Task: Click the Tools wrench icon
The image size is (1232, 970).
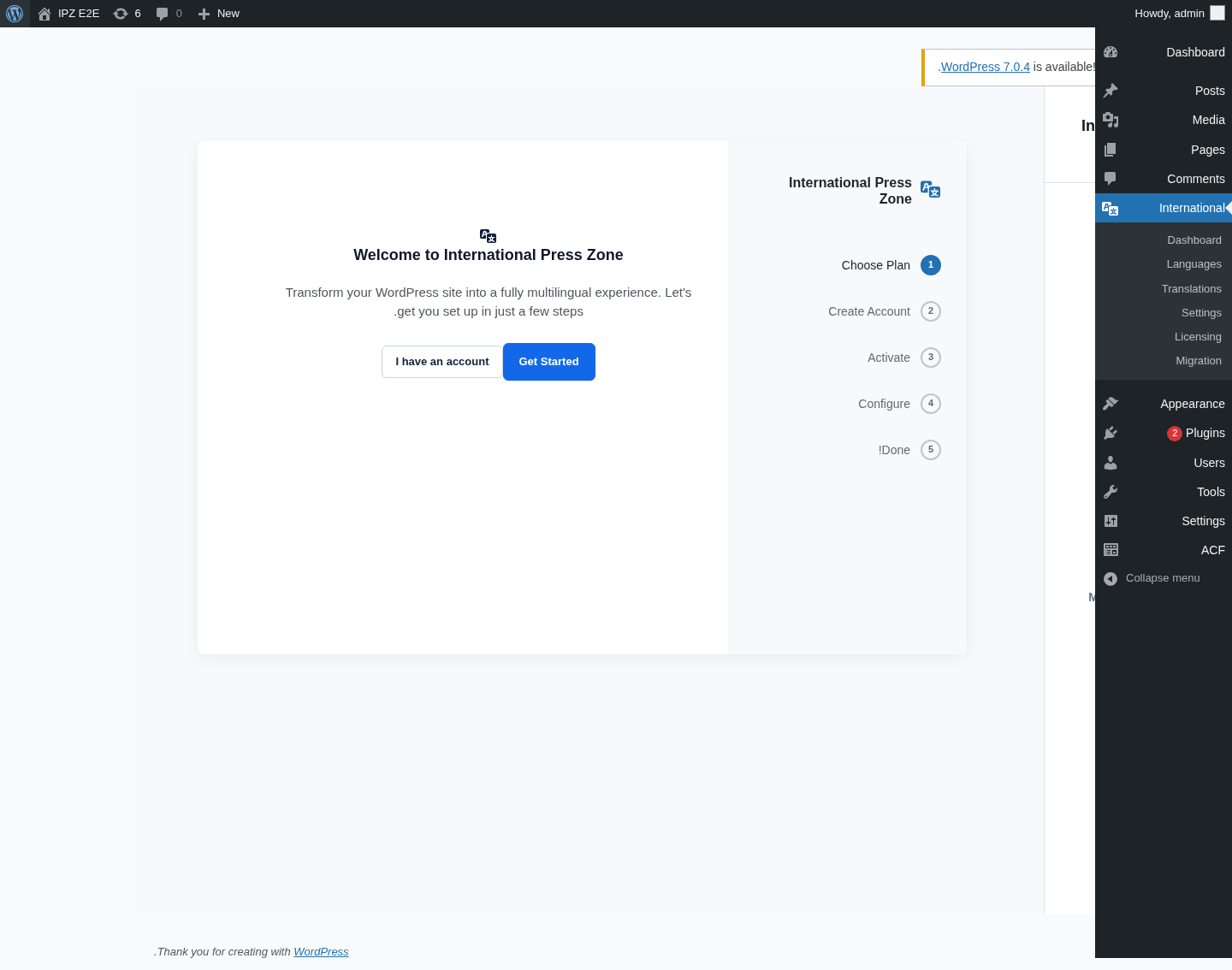Action: pos(1111,492)
